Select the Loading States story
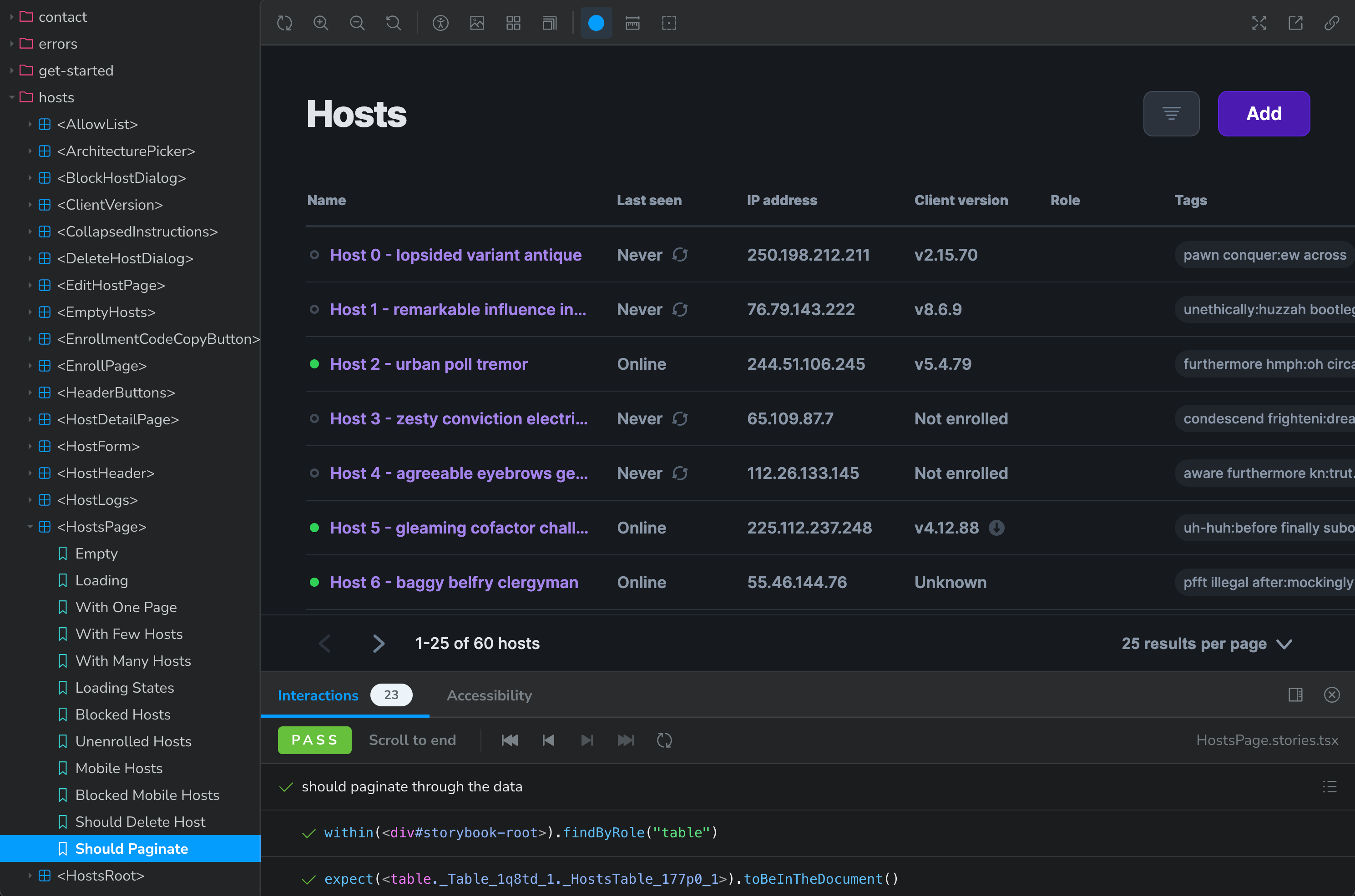Viewport: 1355px width, 896px height. point(124,687)
